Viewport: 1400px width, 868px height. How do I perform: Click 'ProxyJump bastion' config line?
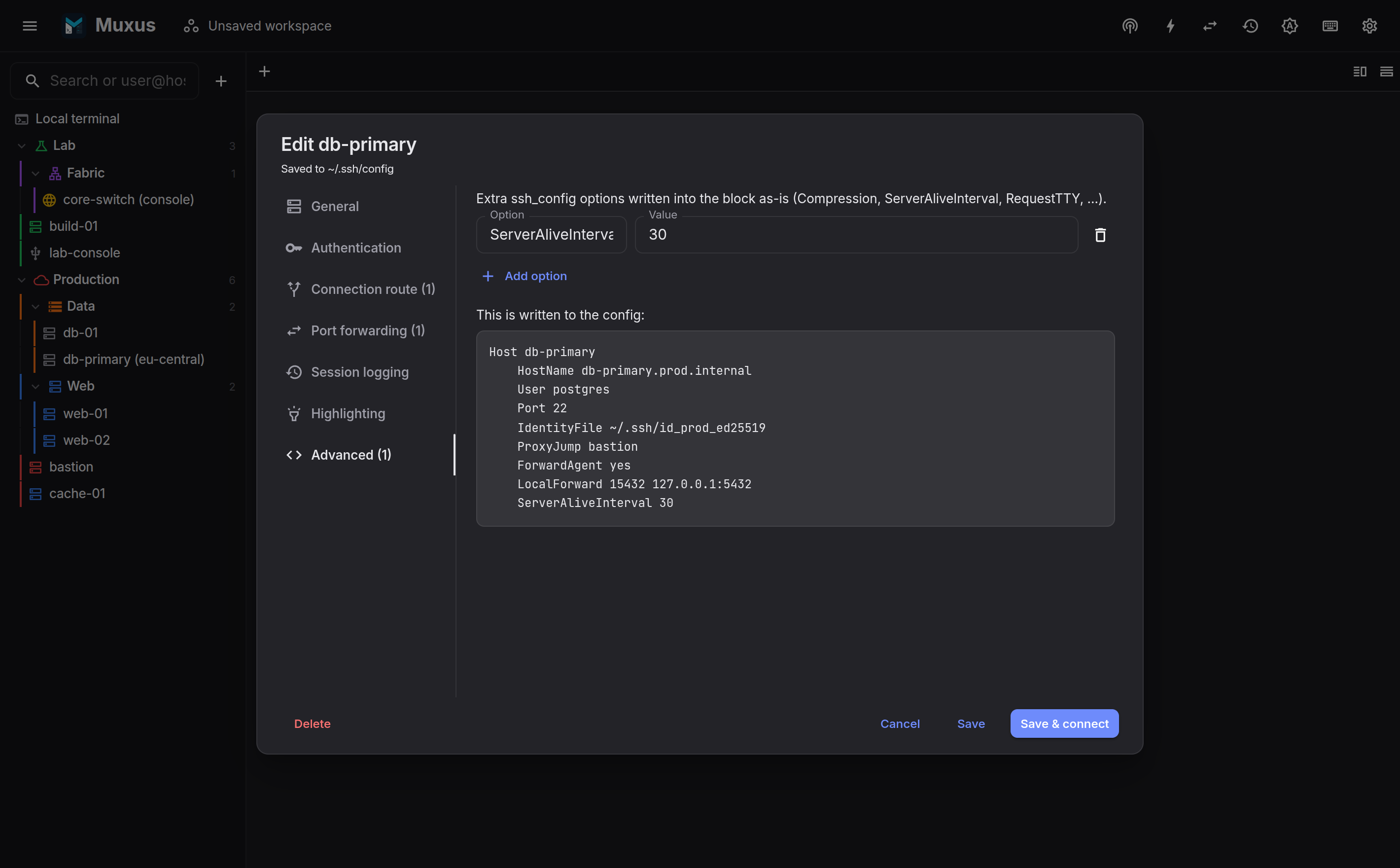(x=577, y=447)
